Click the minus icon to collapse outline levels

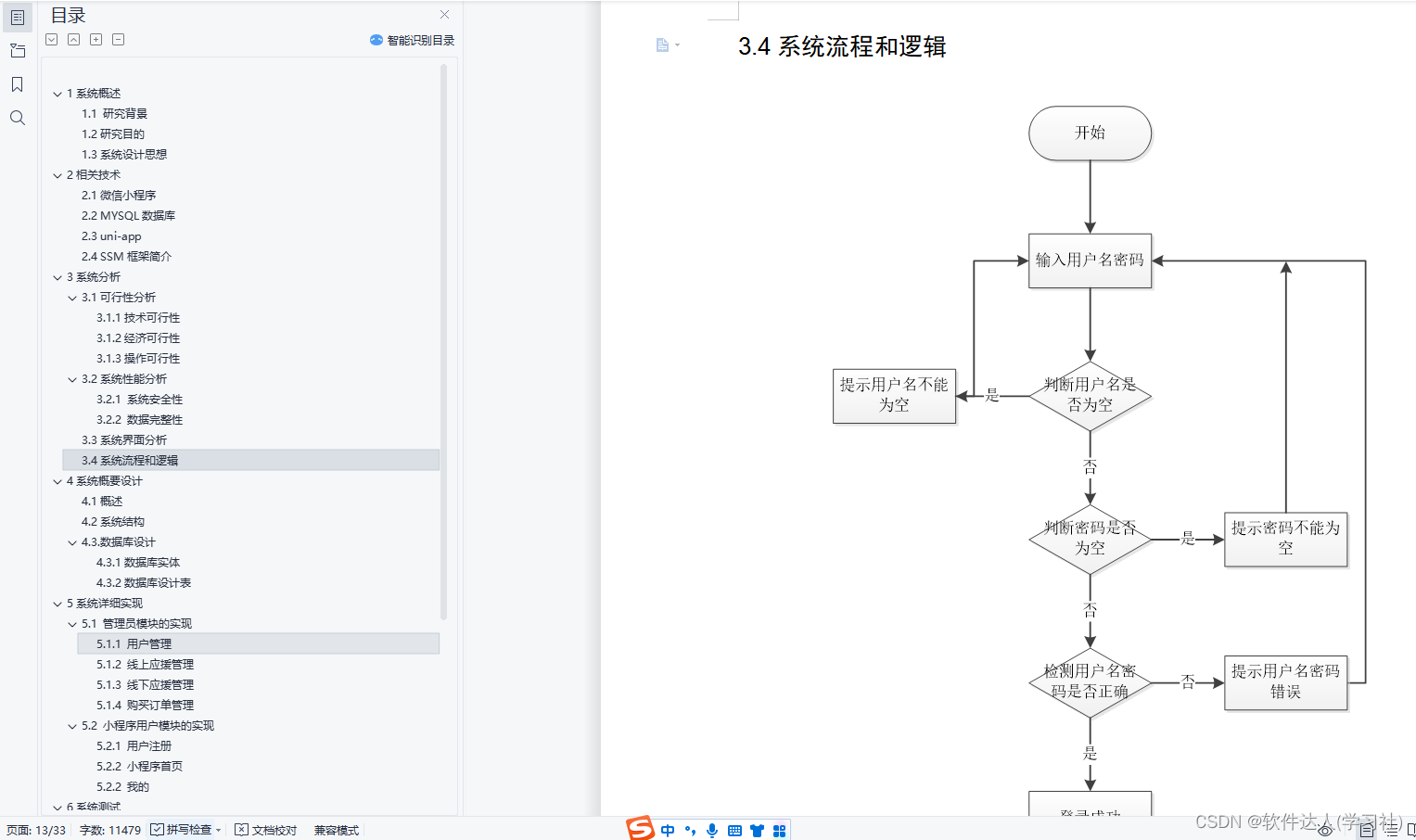click(119, 39)
